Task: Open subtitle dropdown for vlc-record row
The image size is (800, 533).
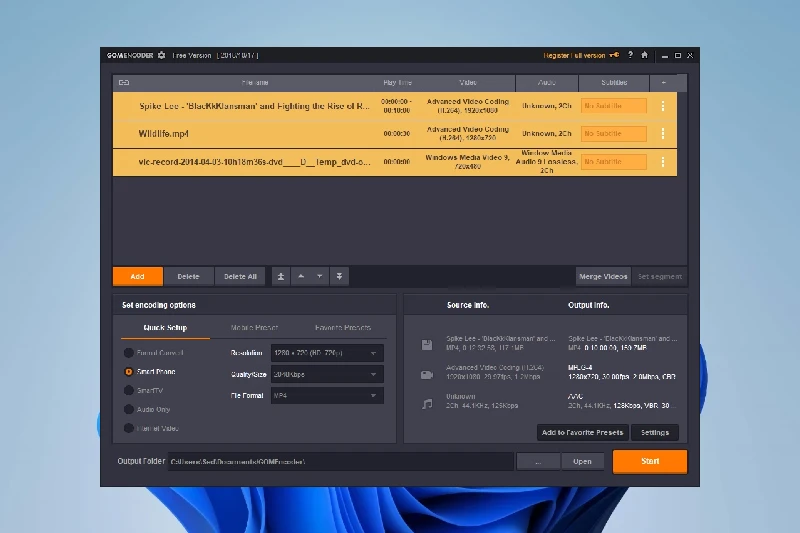Action: (x=614, y=162)
